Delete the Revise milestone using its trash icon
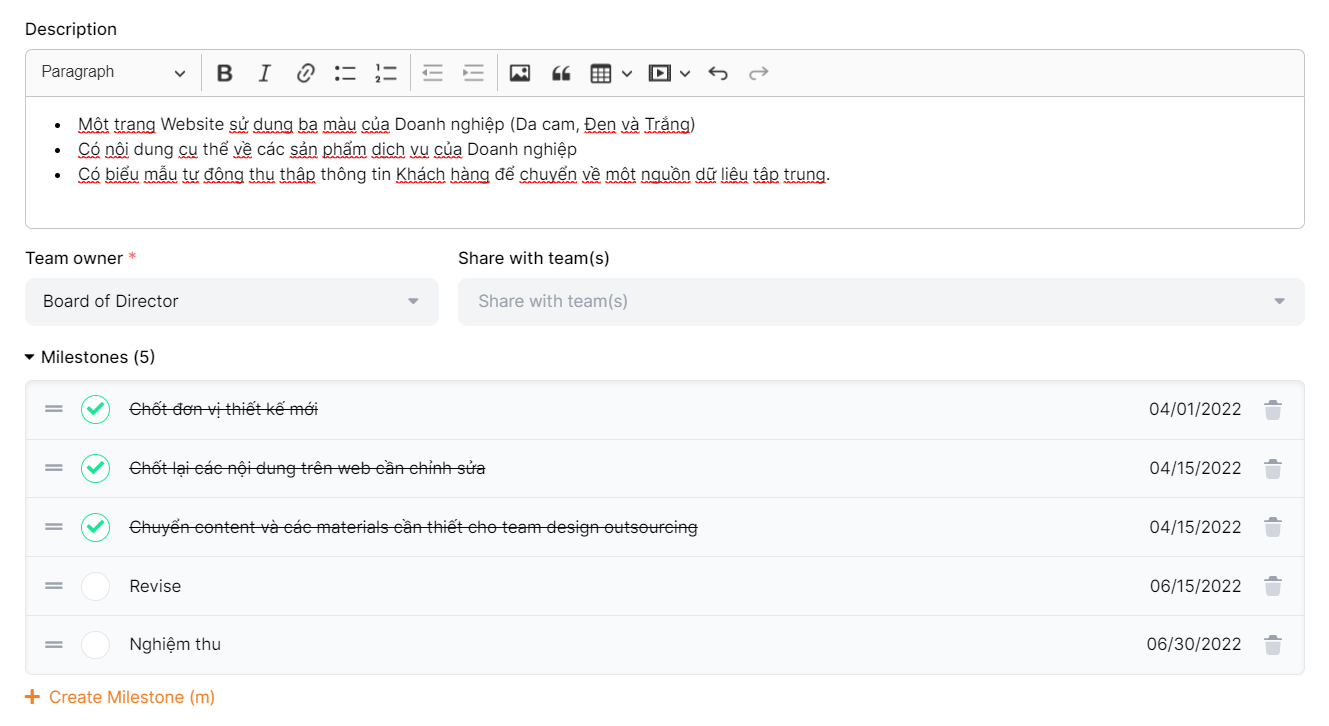Viewport: 1329px width, 726px height. (x=1272, y=586)
